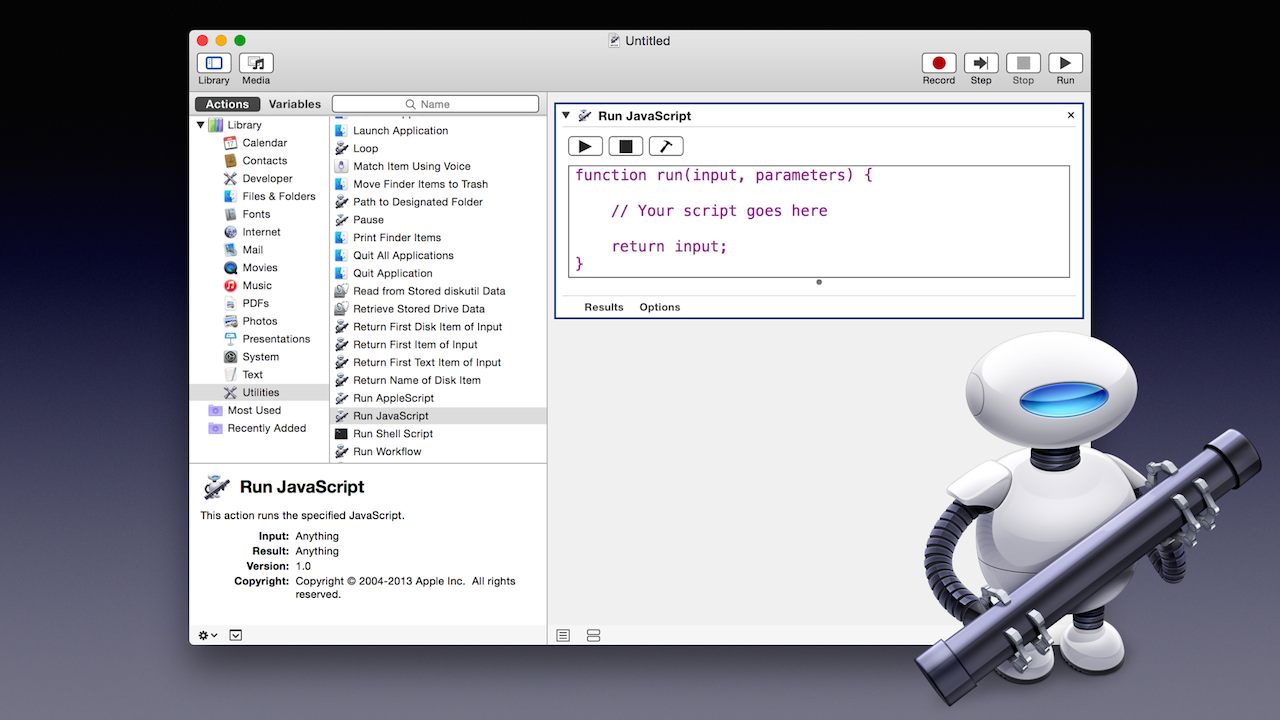The image size is (1280, 720).
Task: Select Return First Text Item of Input
Action: click(427, 363)
